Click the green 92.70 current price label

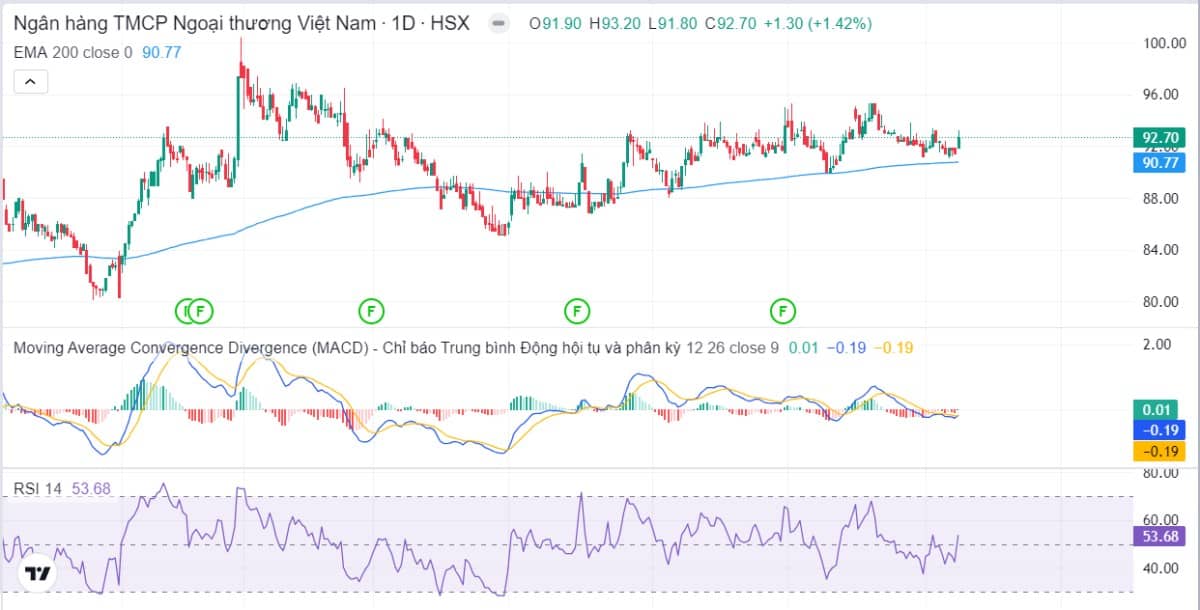[x=1158, y=138]
